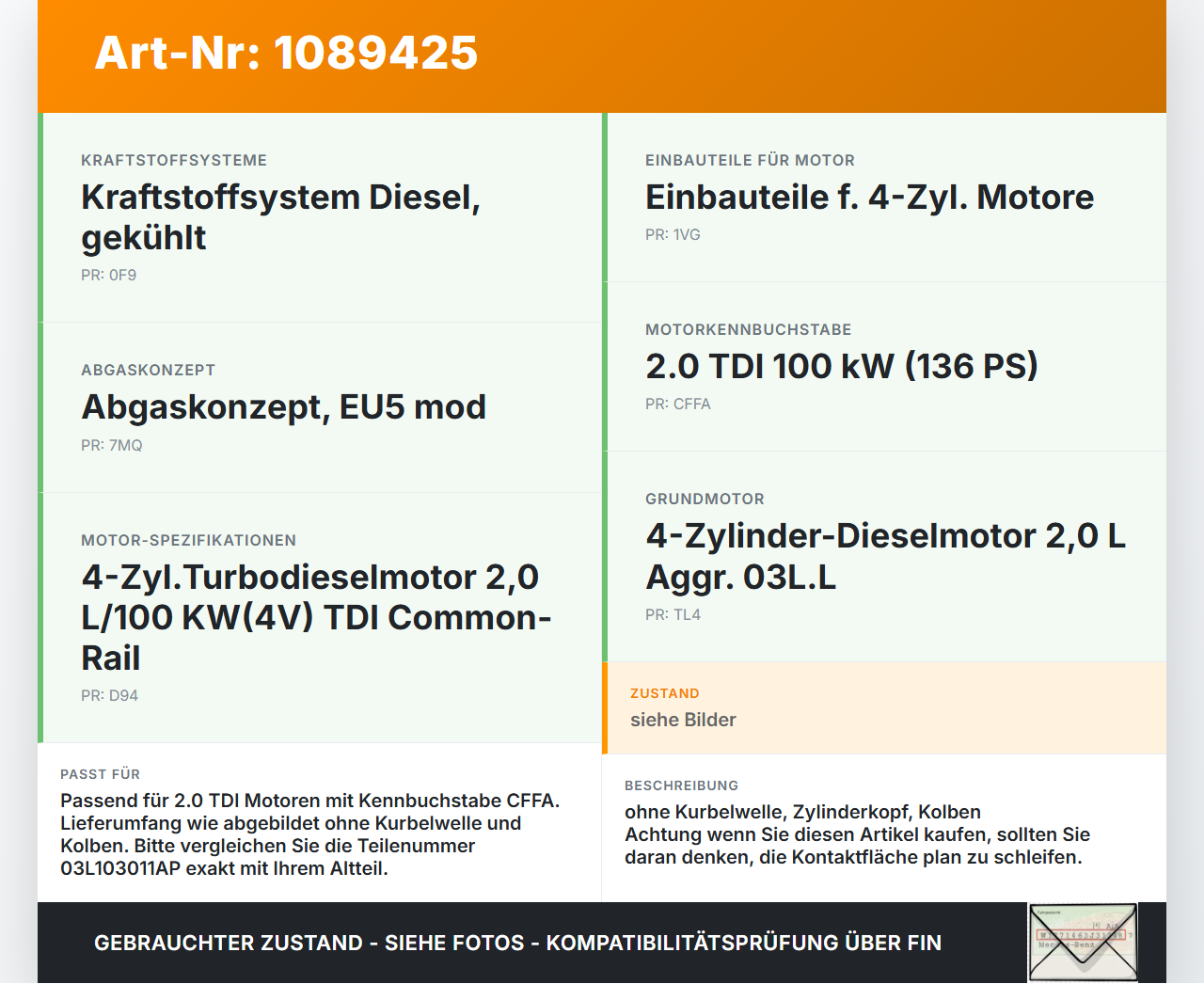Click the EINBAUTEILE FÜR MOTOR label
Screen dimensions: 1204x984
pyautogui.click(x=751, y=161)
